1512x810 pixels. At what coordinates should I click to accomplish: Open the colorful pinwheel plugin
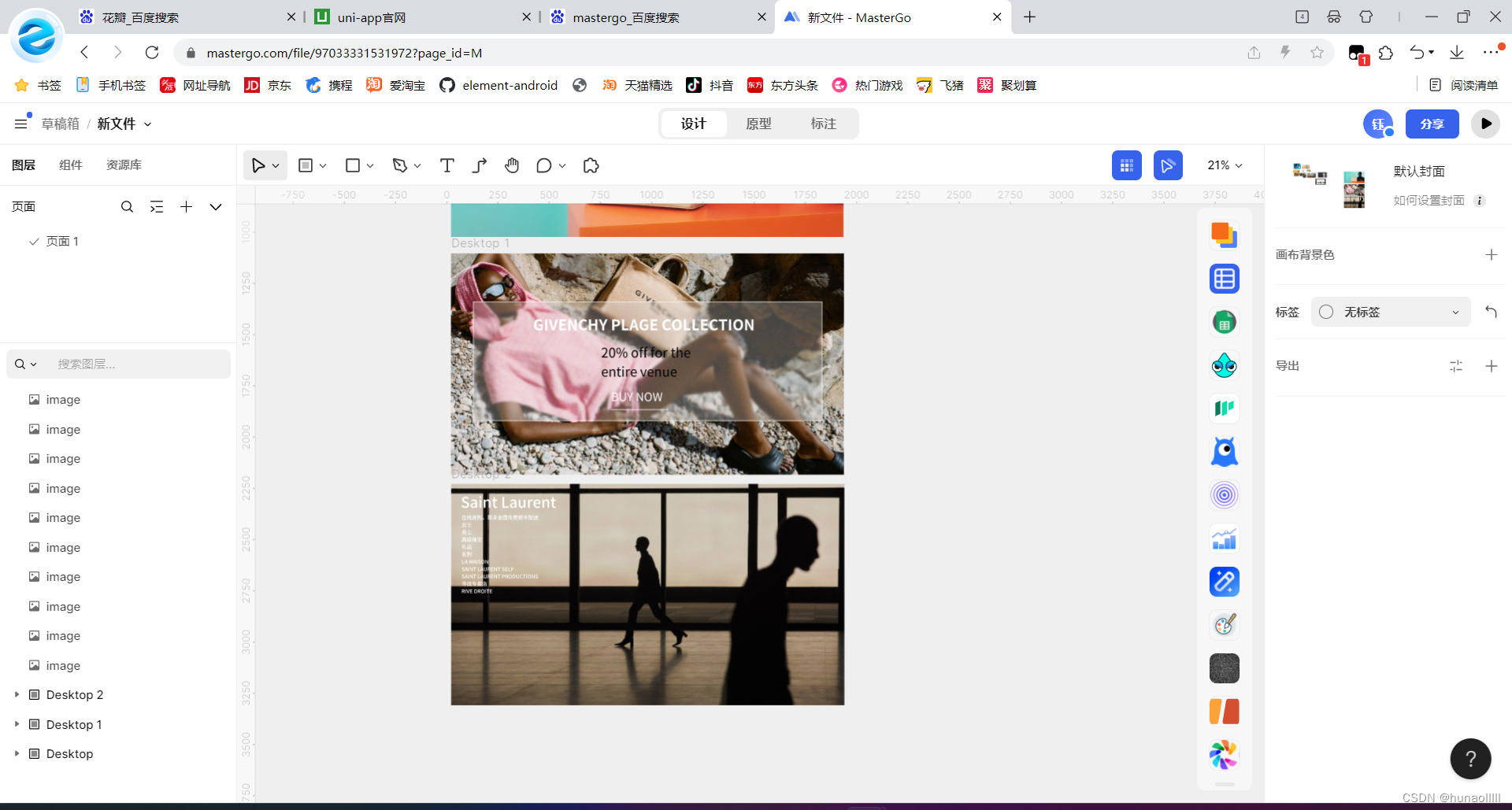(1225, 755)
